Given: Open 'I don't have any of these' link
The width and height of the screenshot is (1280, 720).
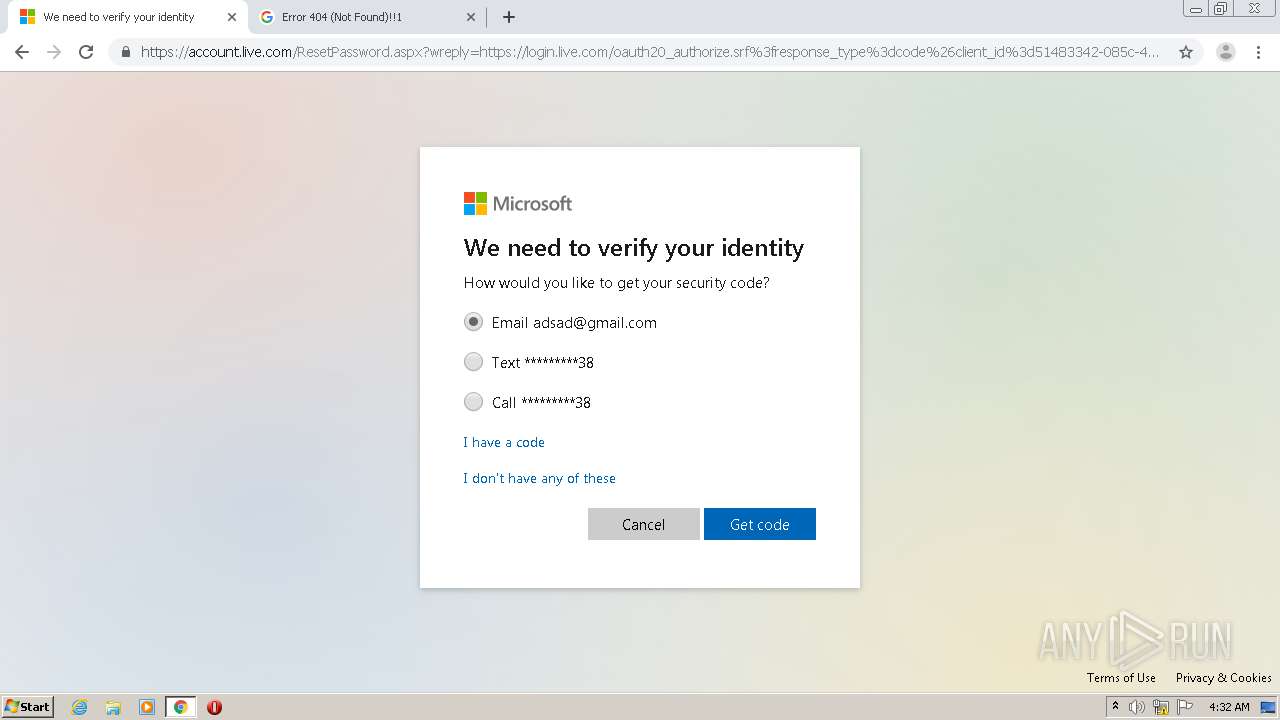Looking at the screenshot, I should (539, 478).
